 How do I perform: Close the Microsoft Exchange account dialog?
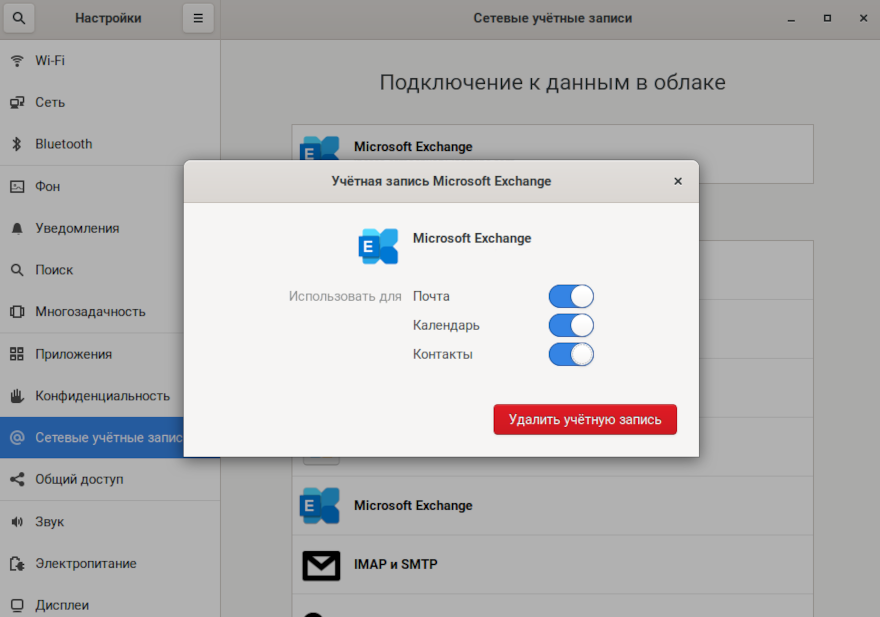[x=678, y=181]
